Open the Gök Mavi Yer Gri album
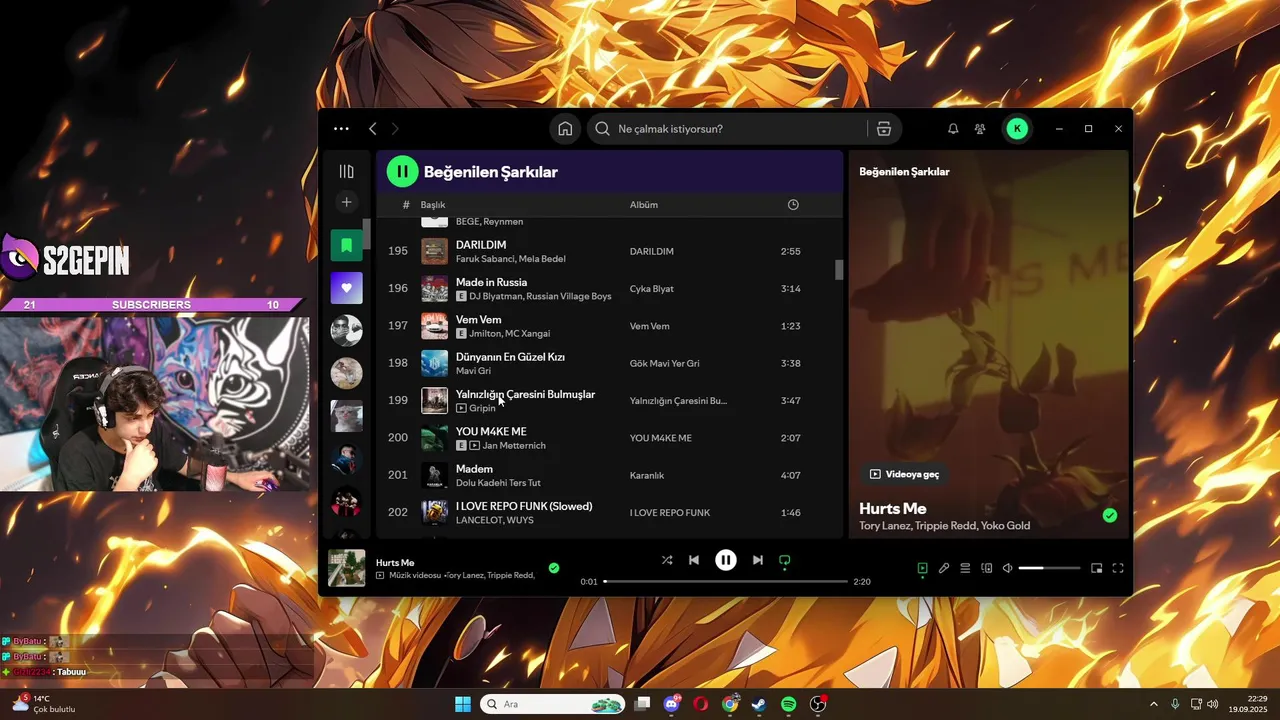1280x720 pixels. pos(665,364)
